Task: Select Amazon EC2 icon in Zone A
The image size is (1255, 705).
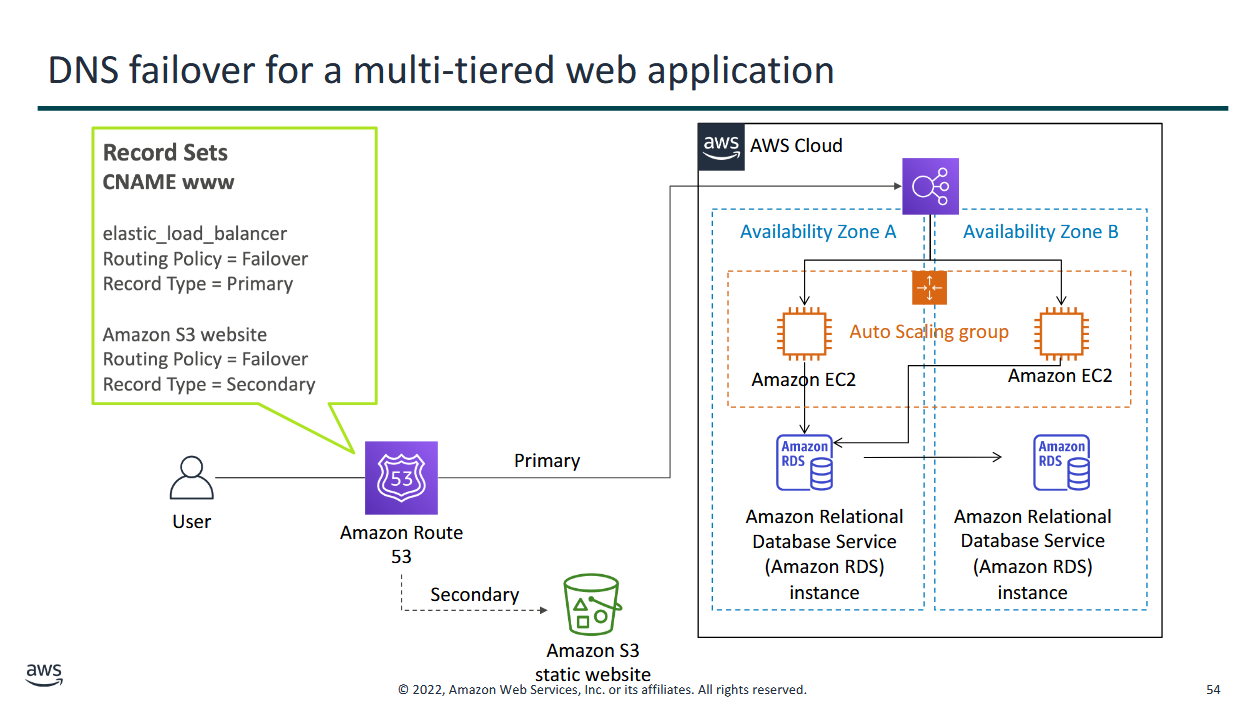Action: (804, 334)
